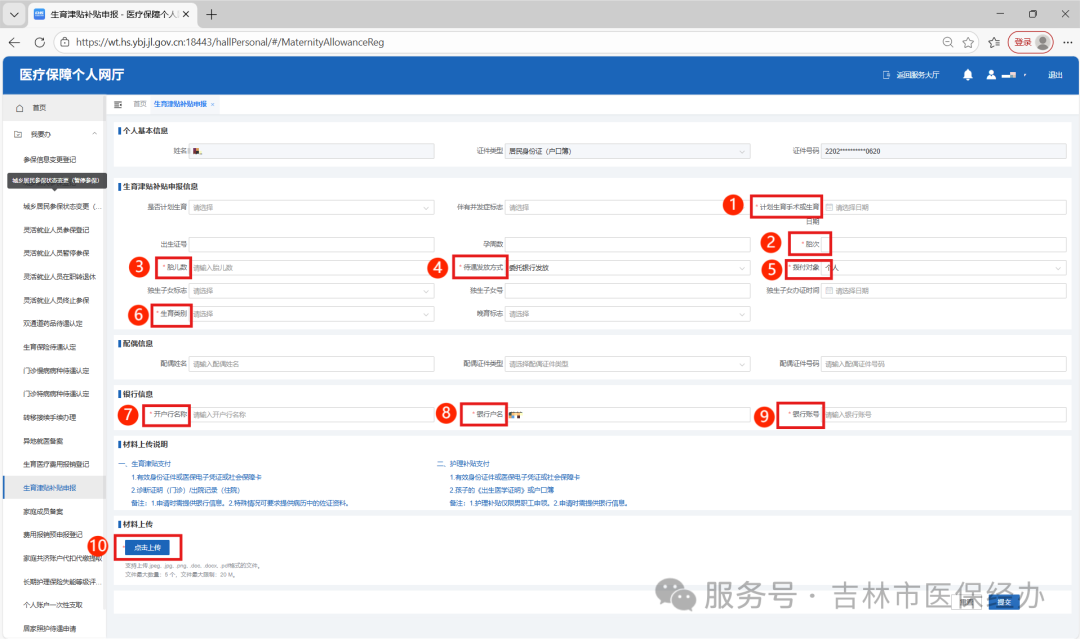Viewport: 1080px width, 639px height.
Task: Click the favorites star icon
Action: (968, 42)
